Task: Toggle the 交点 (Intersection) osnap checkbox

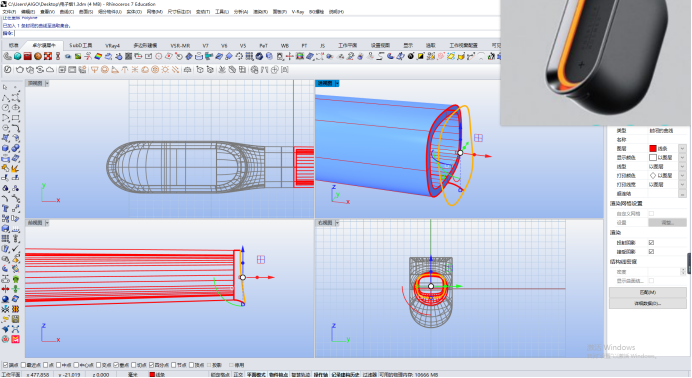Action: pos(98,365)
